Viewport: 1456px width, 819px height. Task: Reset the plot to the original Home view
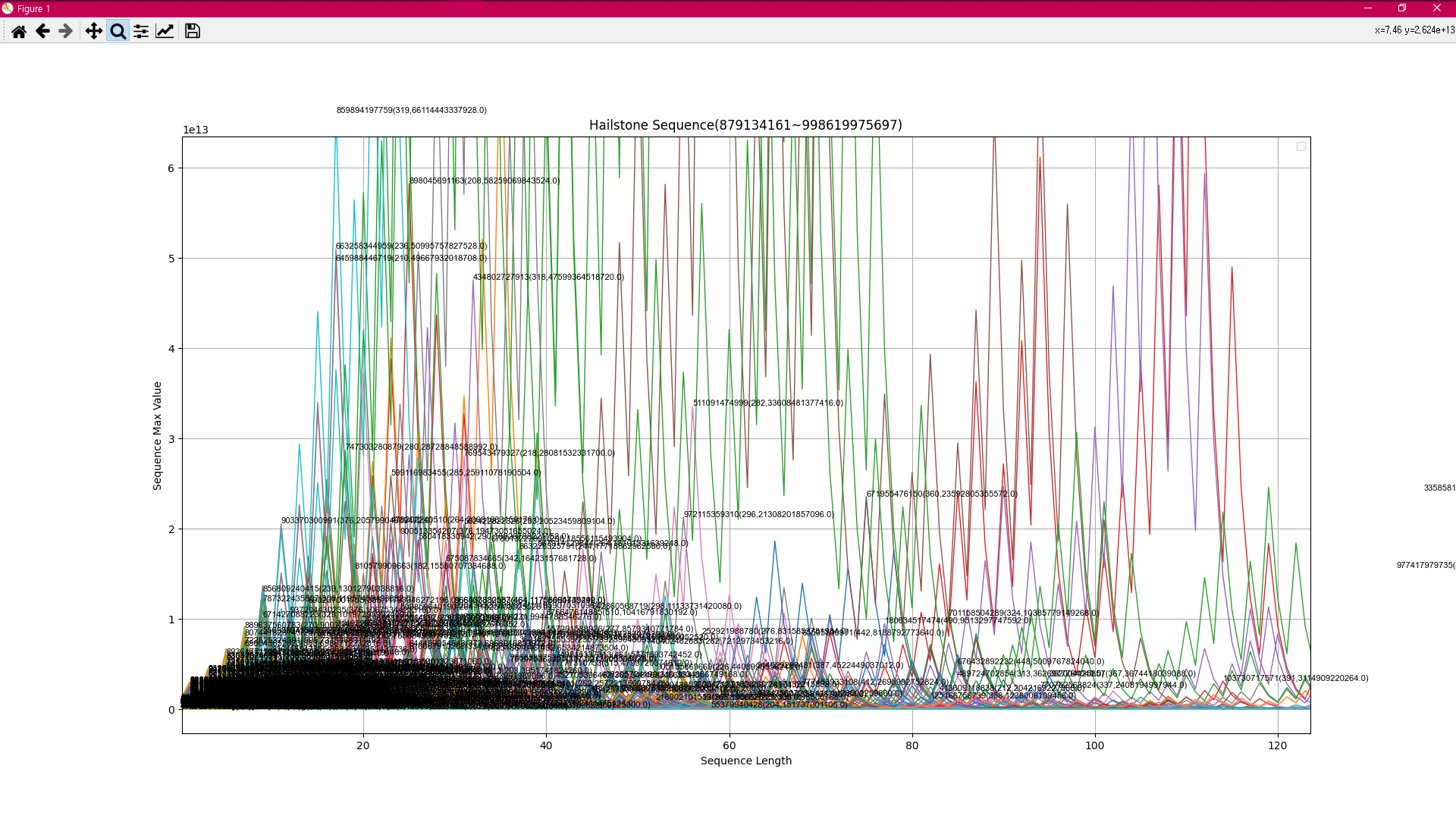(x=19, y=31)
